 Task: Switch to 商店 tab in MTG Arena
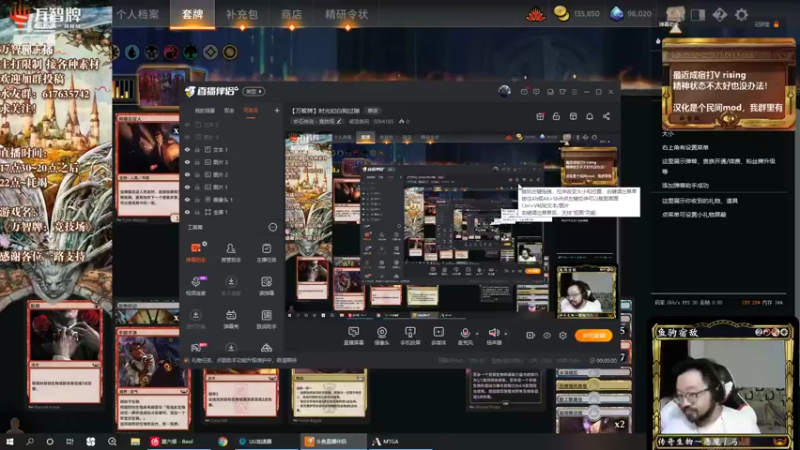pyautogui.click(x=291, y=14)
